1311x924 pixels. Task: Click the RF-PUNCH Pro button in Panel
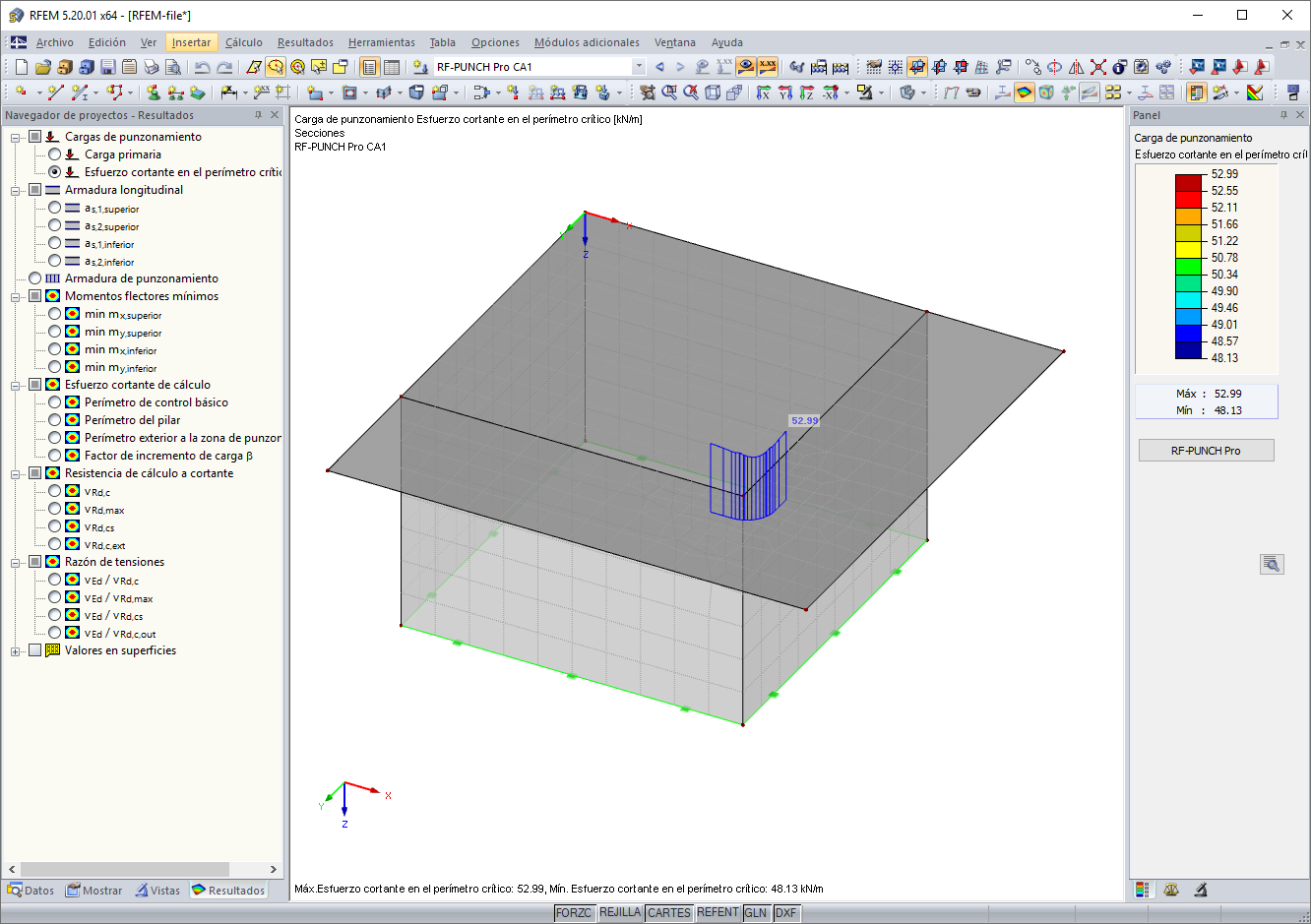1206,451
